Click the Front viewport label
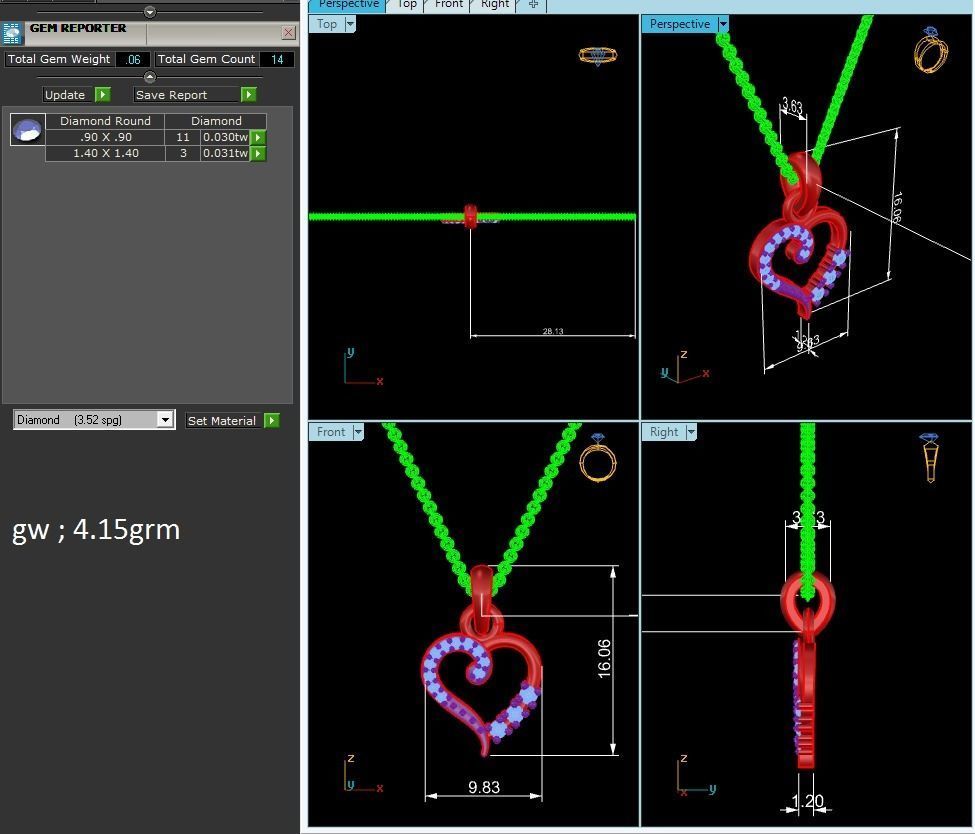Screen dimensions: 975x834 331,432
